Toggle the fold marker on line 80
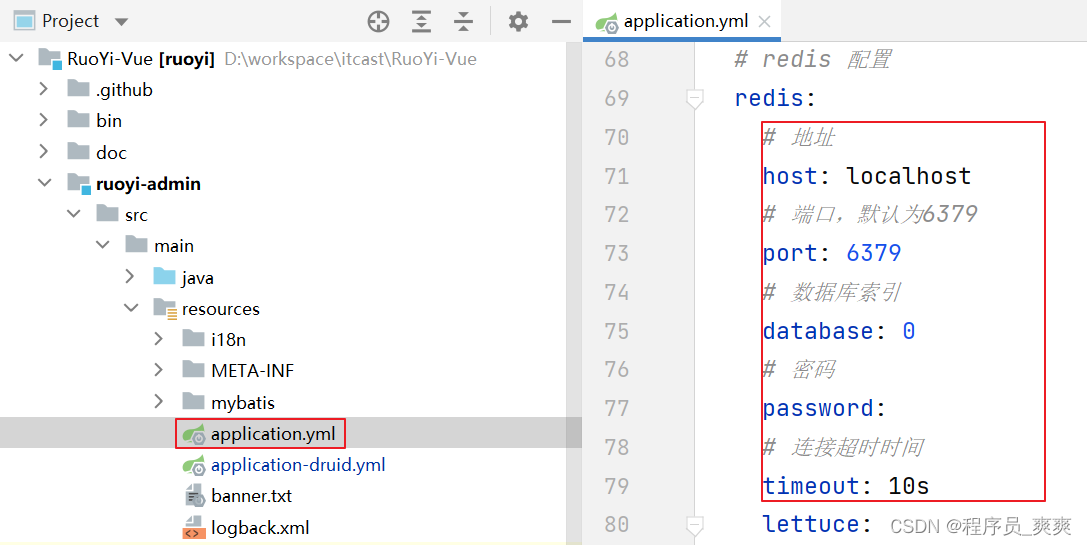 coord(695,525)
